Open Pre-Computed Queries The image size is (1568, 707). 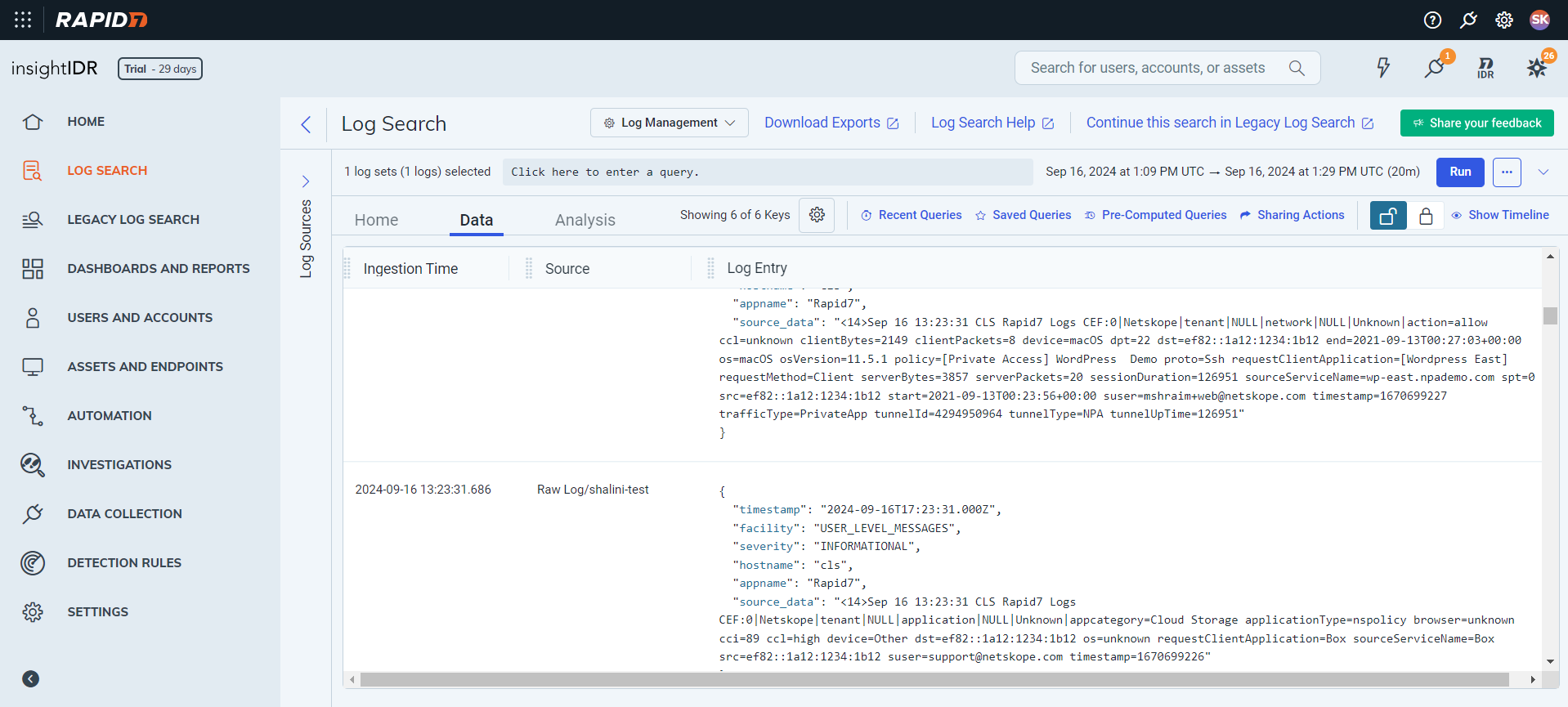tap(1155, 215)
